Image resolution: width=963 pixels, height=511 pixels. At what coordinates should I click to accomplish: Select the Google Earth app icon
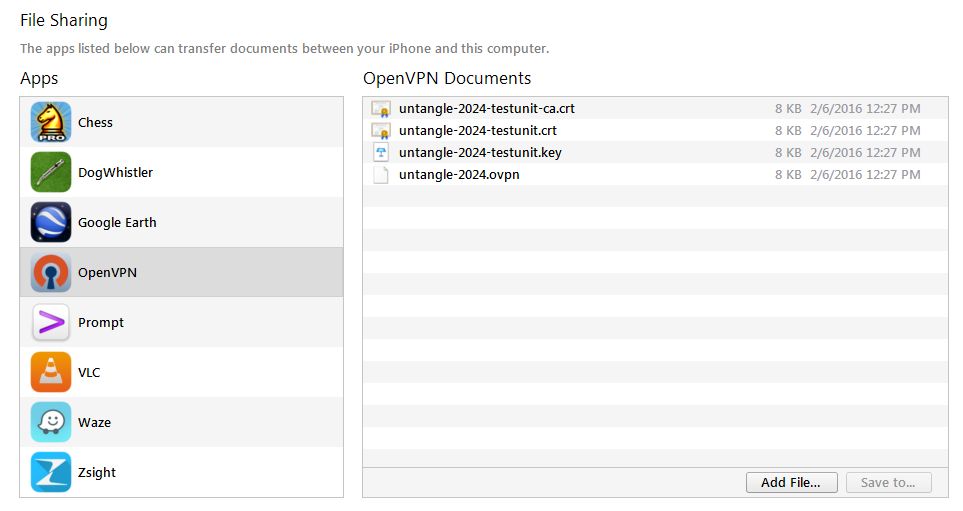pos(51,222)
